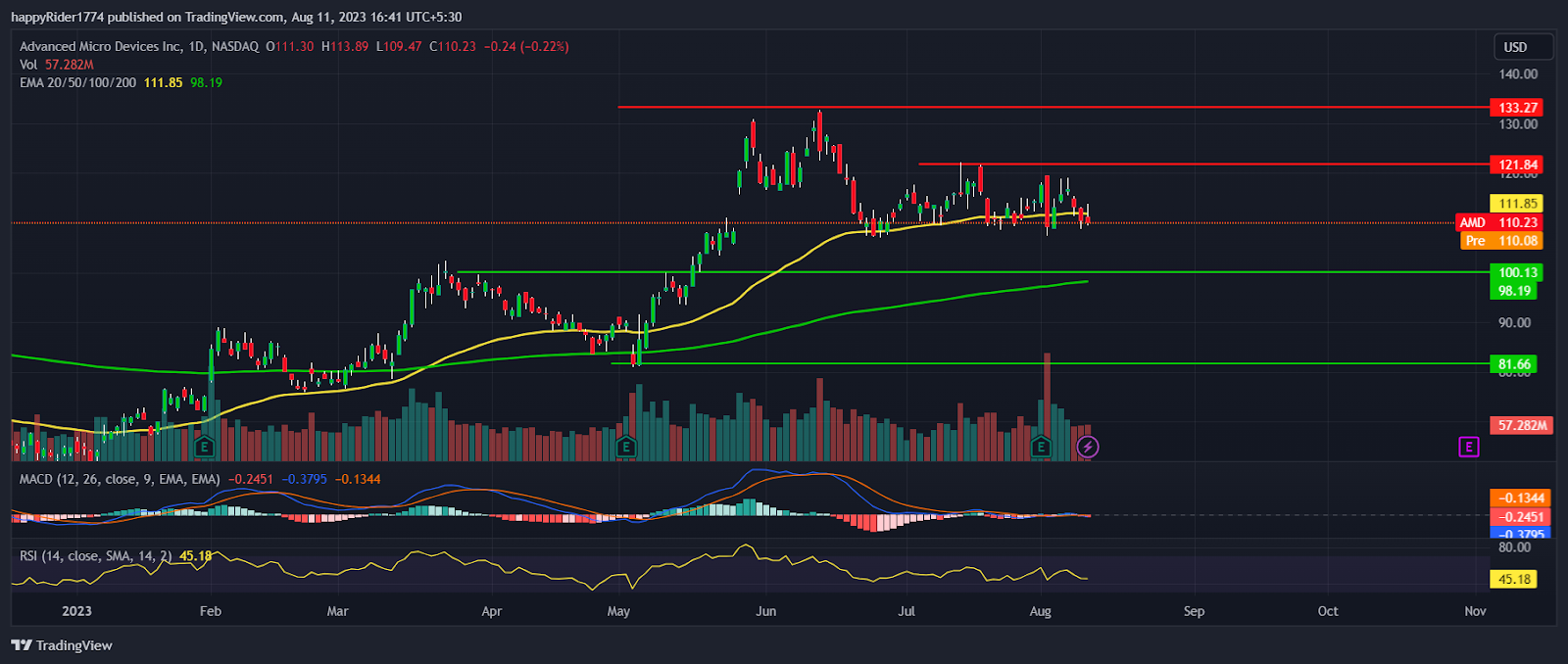Click the O111.30 open value in header
This screenshot has width=1568, height=664.
pyautogui.click(x=290, y=46)
